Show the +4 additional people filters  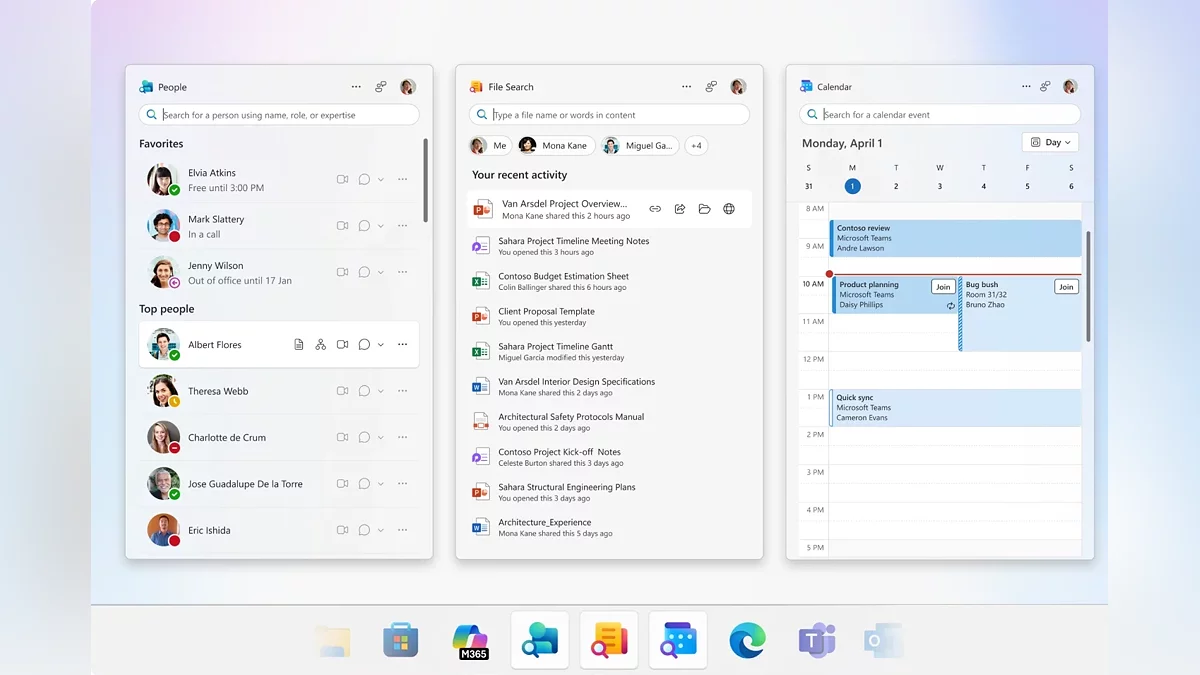pos(696,146)
